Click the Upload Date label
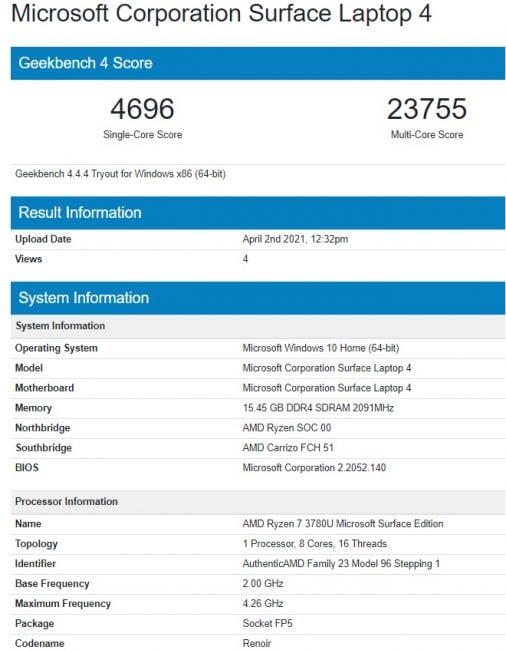 43,239
